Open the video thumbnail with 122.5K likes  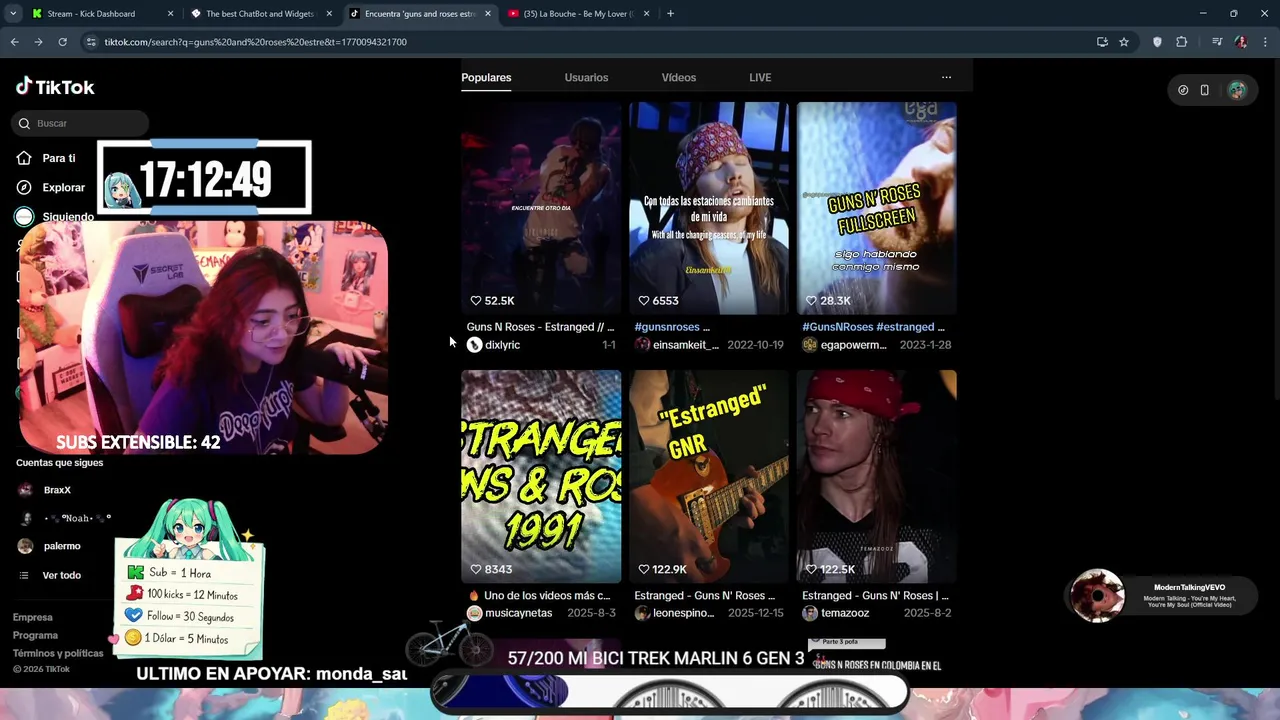pyautogui.click(x=877, y=476)
